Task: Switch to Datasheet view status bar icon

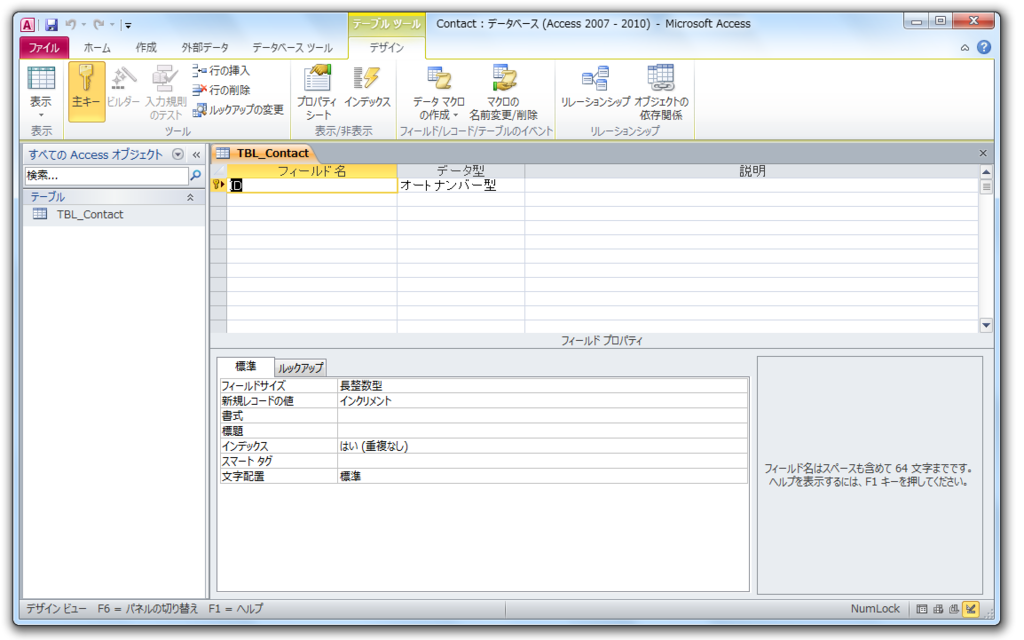Action: pyautogui.click(x=921, y=609)
